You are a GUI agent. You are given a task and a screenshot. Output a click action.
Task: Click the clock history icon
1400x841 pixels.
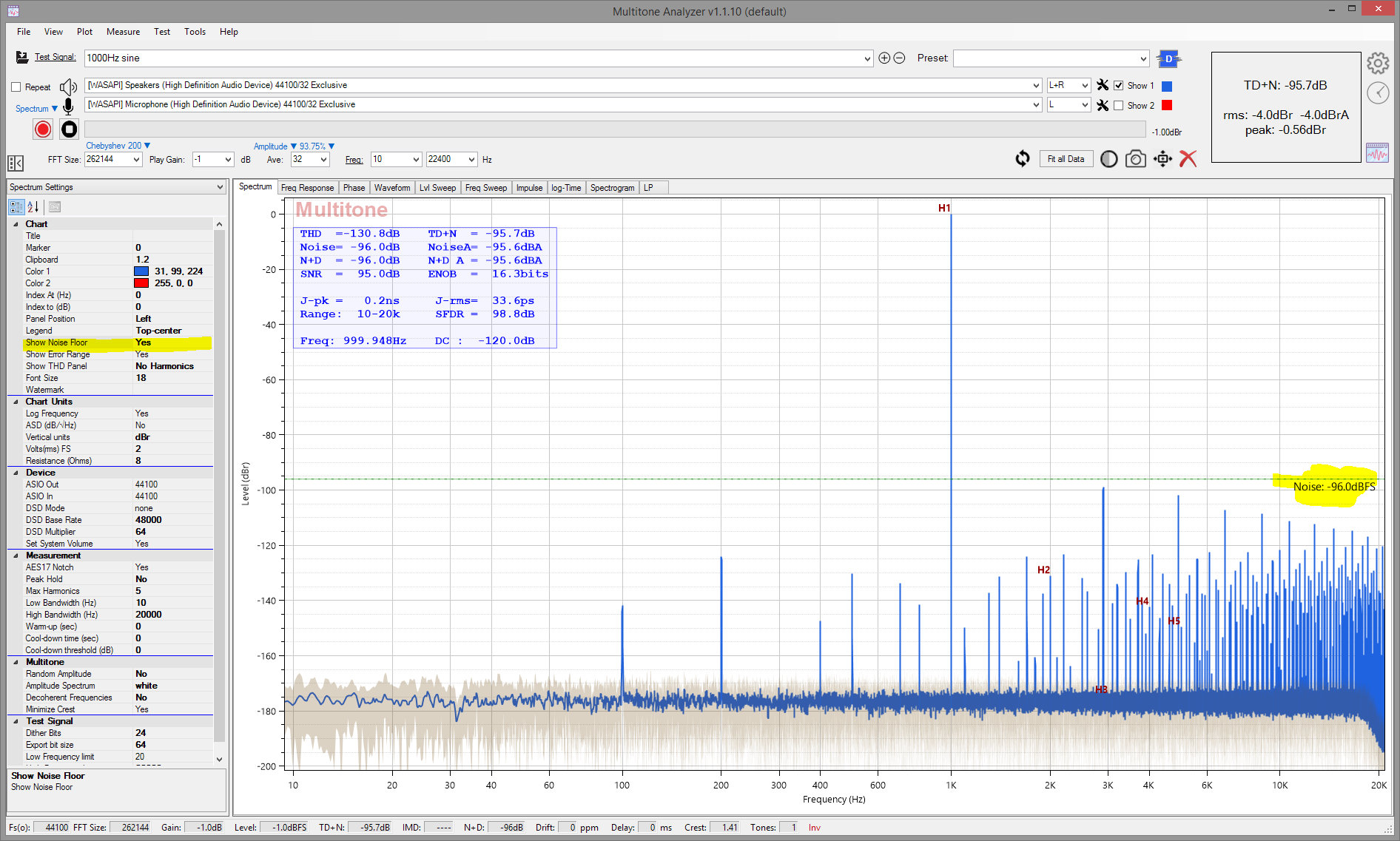(1377, 92)
